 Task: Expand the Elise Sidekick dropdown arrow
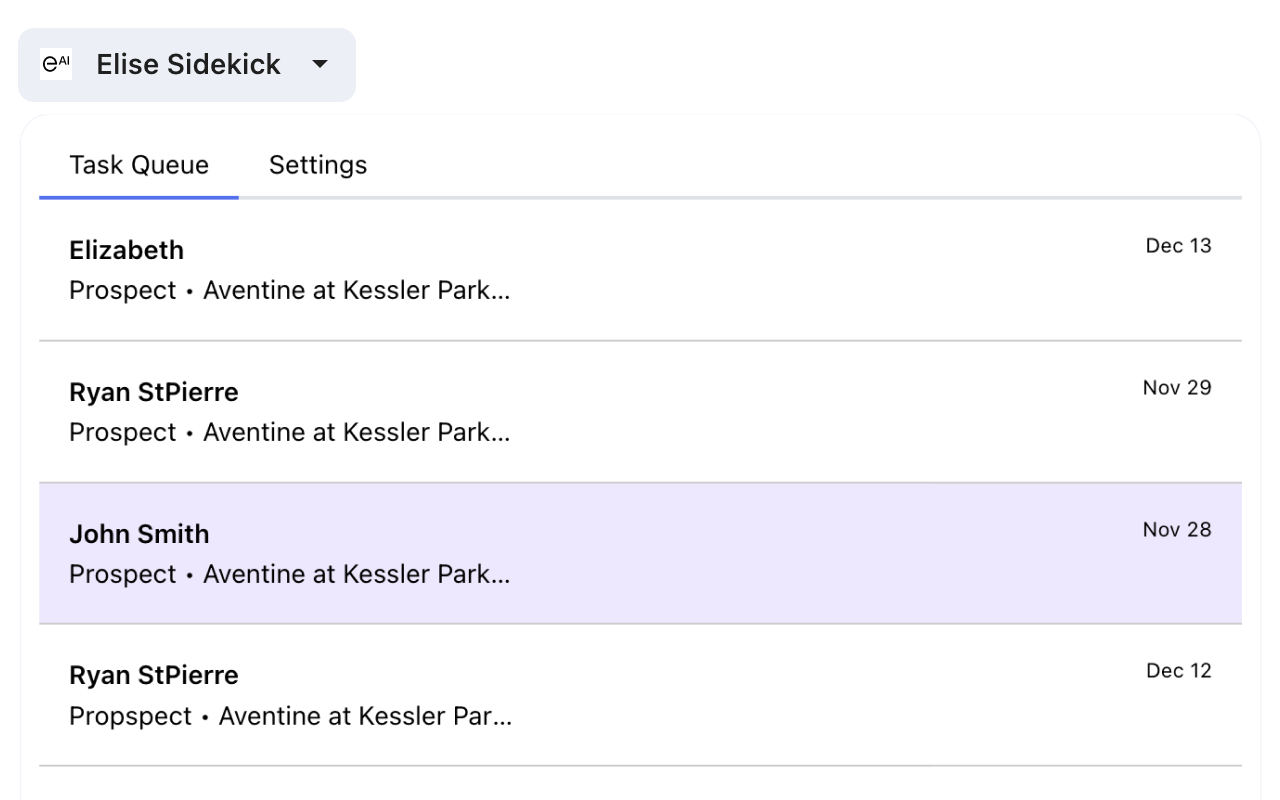click(x=320, y=65)
